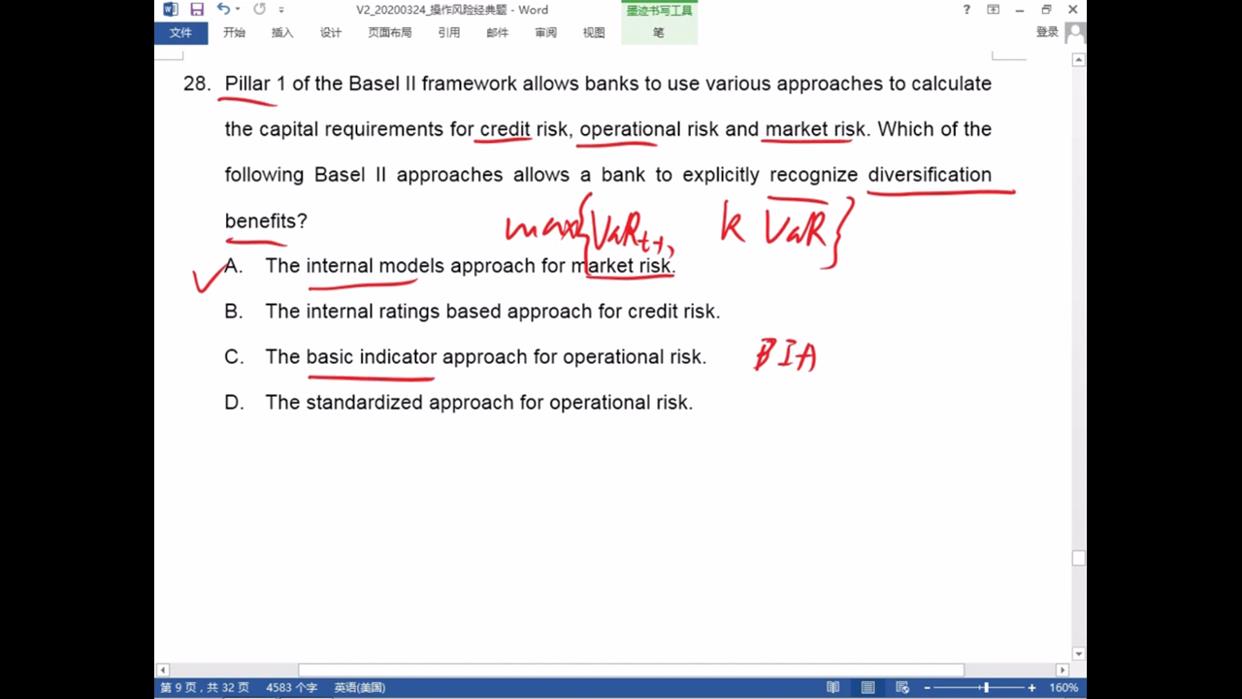Click language indicator 英语(美国) in status bar
The height and width of the screenshot is (699, 1242).
[360, 688]
